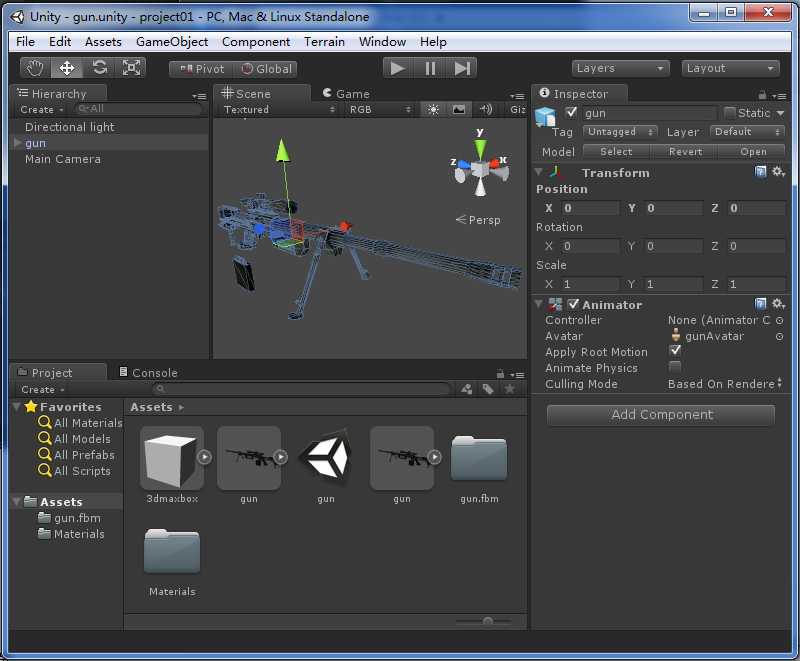Screen dimensions: 800x661
Task: Open the Tag Untagged dropdown
Action: (620, 132)
